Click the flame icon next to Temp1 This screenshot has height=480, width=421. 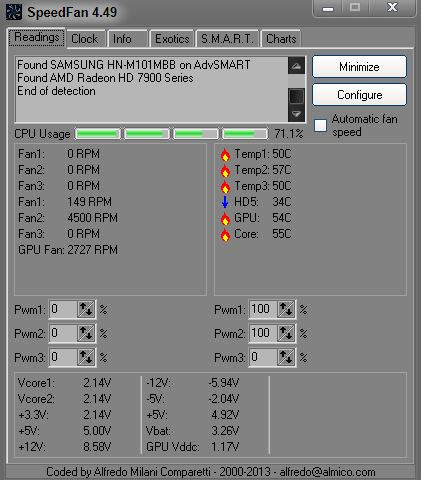point(225,155)
